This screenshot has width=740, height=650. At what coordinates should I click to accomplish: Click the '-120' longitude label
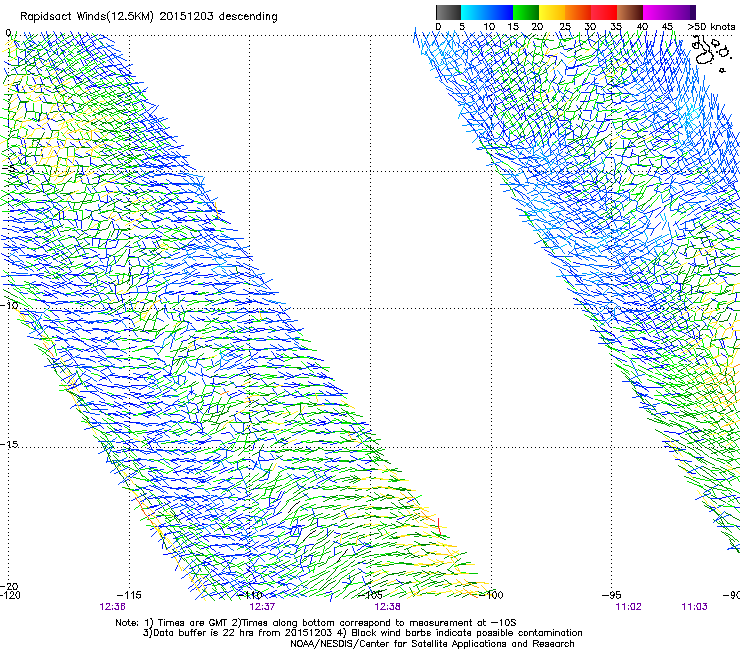click(10, 595)
